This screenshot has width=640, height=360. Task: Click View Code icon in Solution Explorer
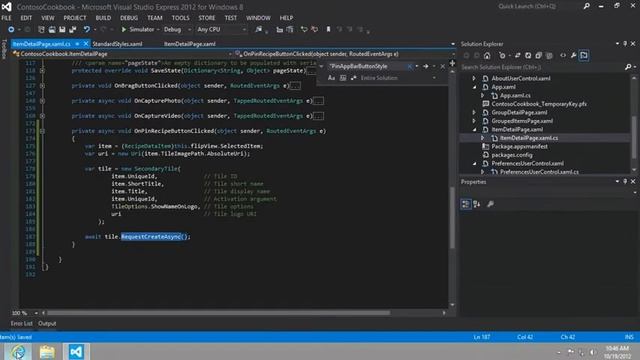tap(563, 56)
